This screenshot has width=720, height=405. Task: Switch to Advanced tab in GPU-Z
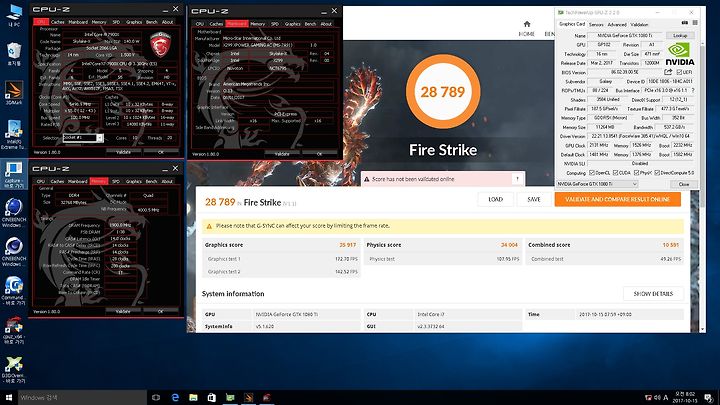point(617,24)
